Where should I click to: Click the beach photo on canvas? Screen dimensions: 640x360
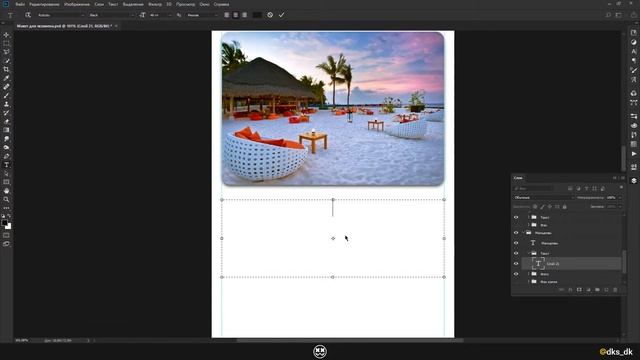point(333,109)
